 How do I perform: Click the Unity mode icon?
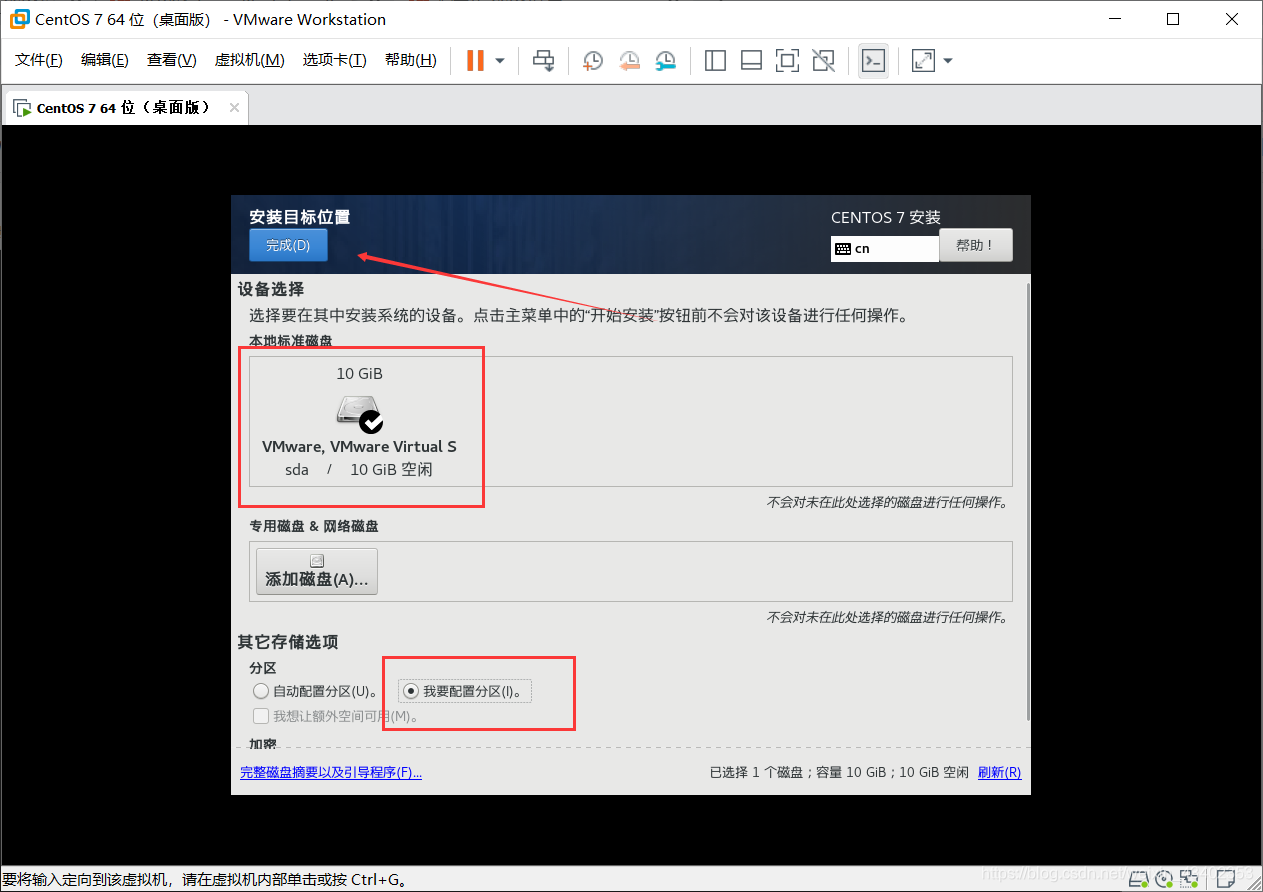click(823, 61)
